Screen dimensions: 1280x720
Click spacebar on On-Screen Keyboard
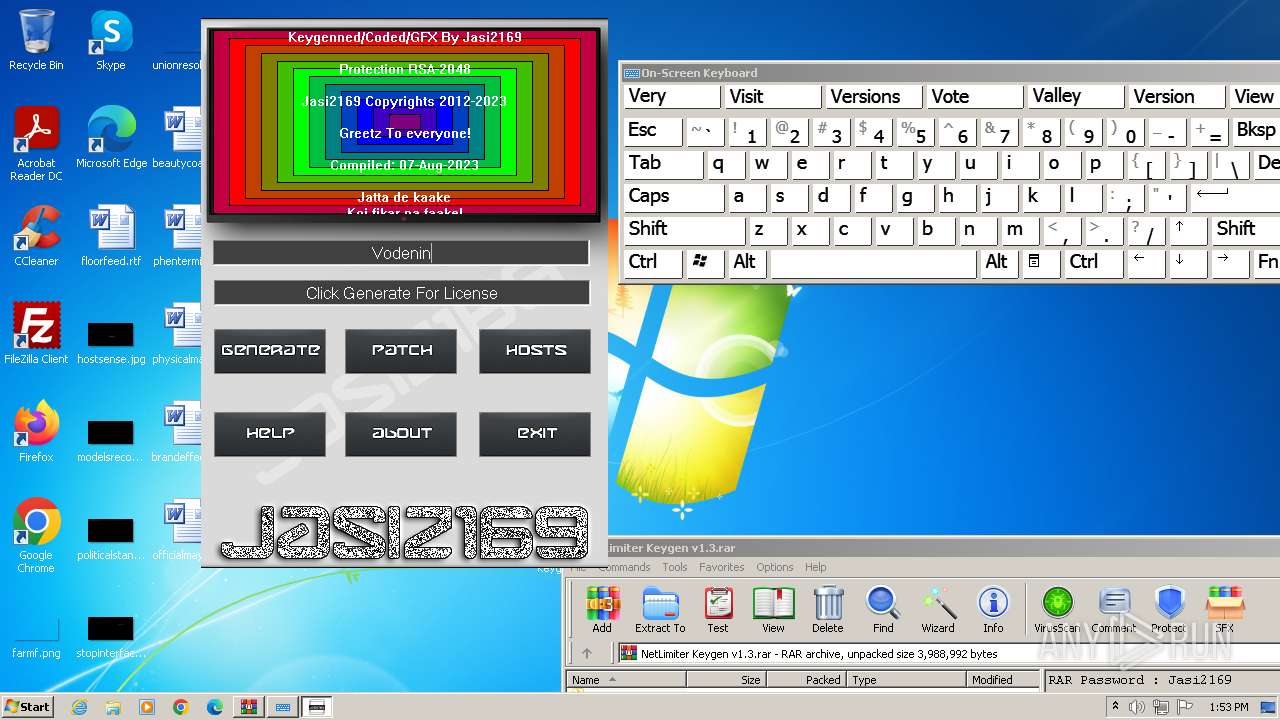pos(873,263)
